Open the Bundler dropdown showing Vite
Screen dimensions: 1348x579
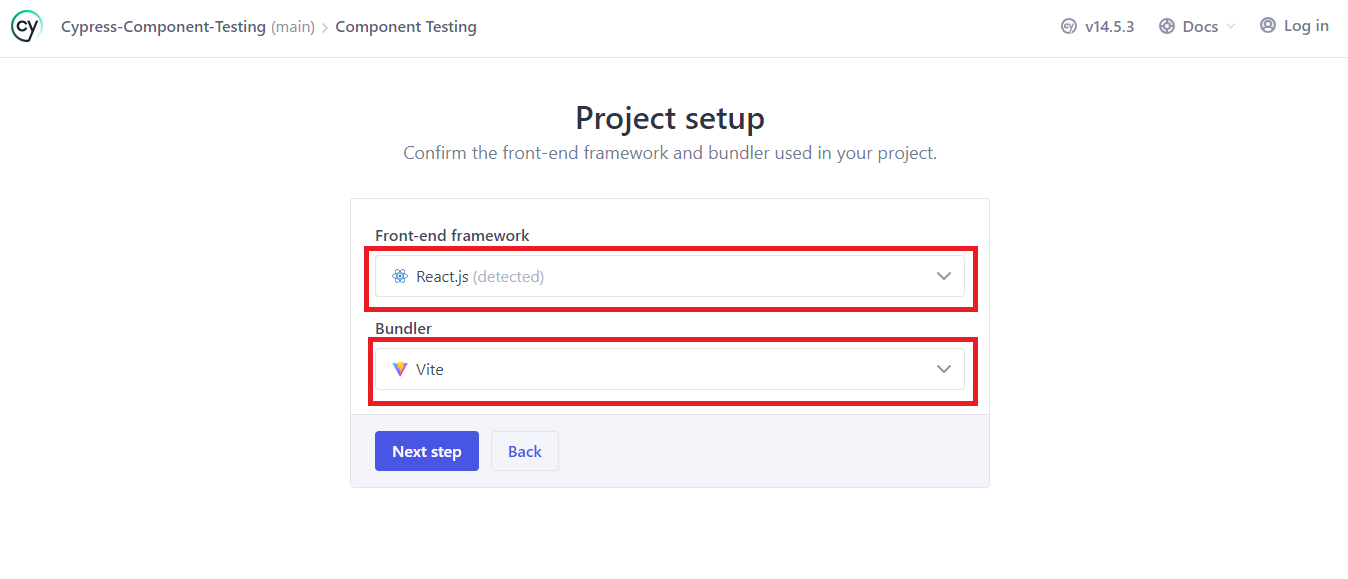[670, 369]
